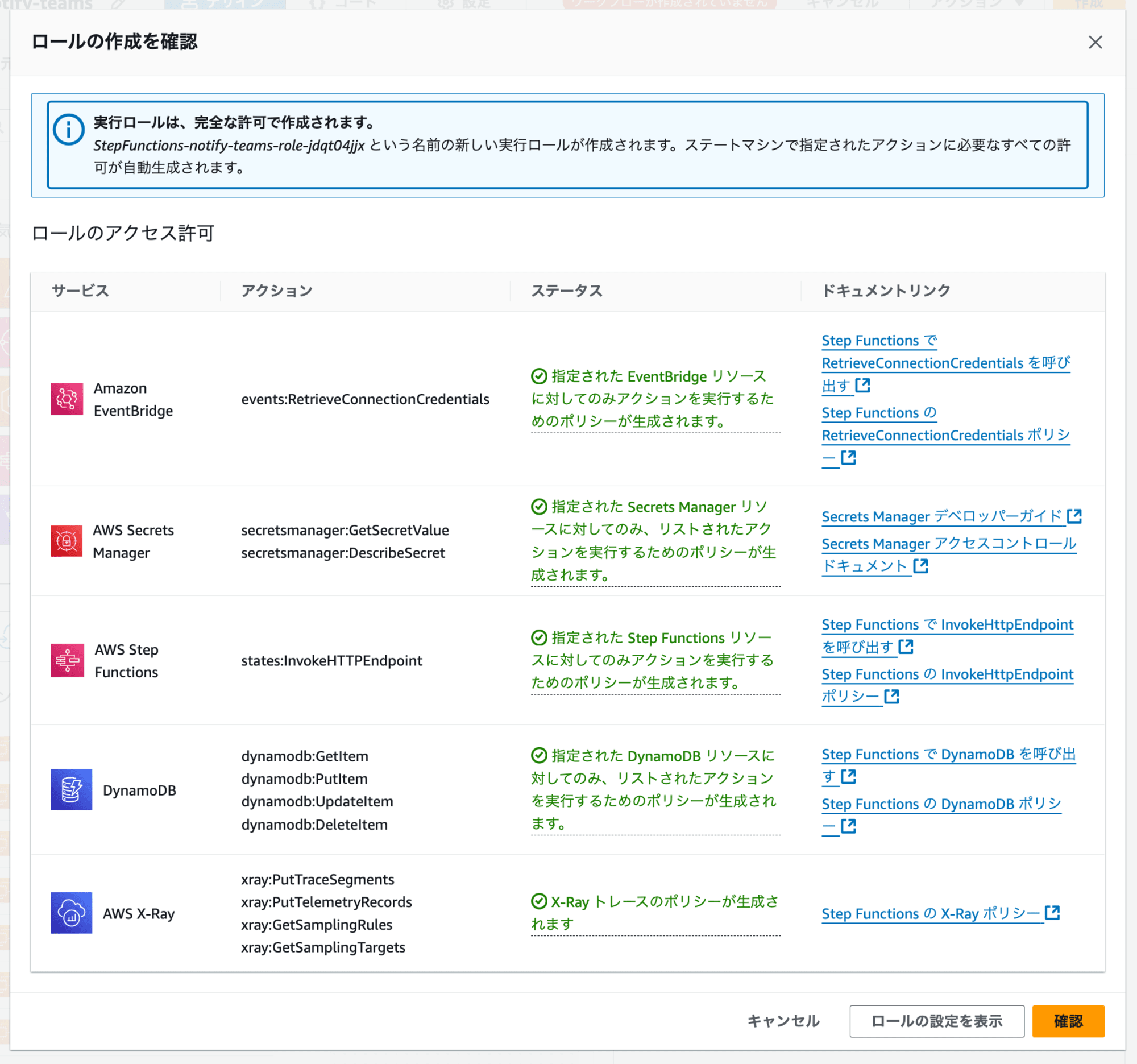
Task: Click the Amazon EventBridge service icon
Action: click(x=67, y=399)
